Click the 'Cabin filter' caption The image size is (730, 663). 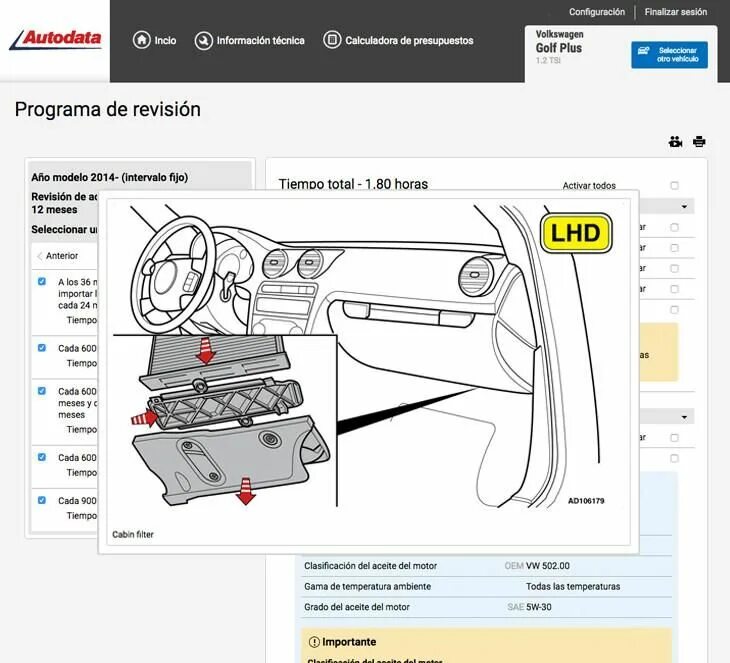point(133,534)
